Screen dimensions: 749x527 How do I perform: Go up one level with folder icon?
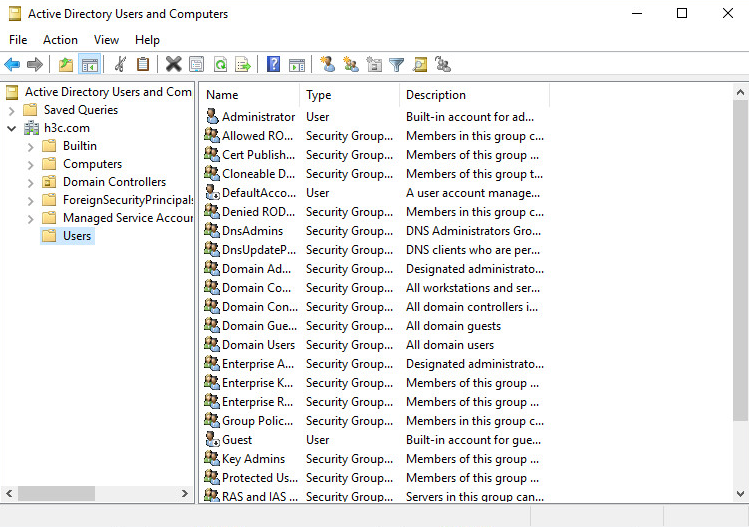(66, 64)
